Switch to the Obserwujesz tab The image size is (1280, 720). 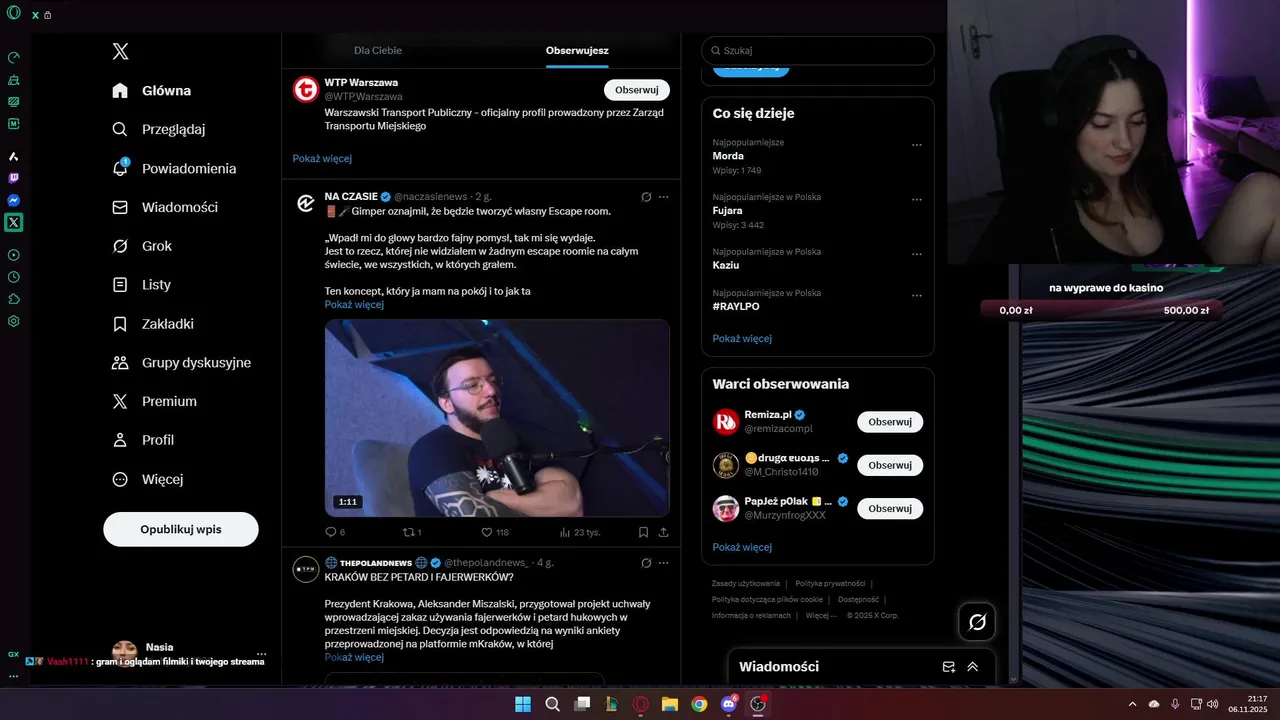click(577, 50)
